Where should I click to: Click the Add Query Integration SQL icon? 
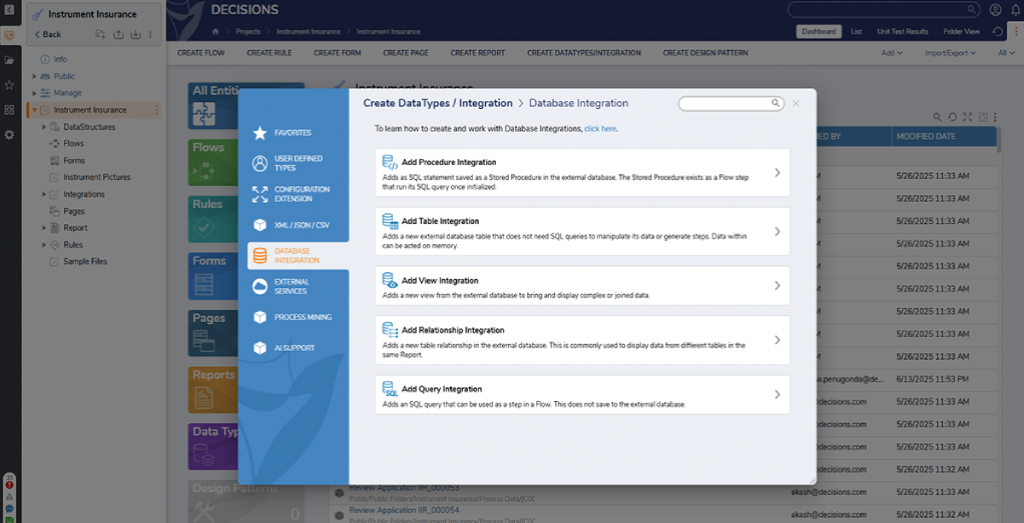pyautogui.click(x=390, y=389)
